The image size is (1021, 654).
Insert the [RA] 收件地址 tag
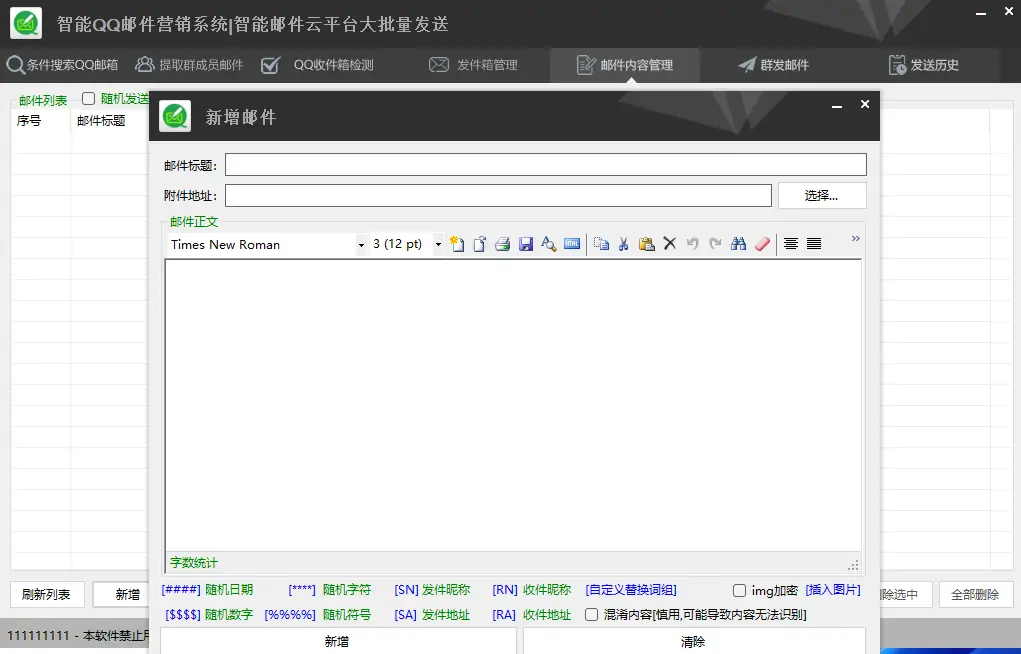pos(531,614)
